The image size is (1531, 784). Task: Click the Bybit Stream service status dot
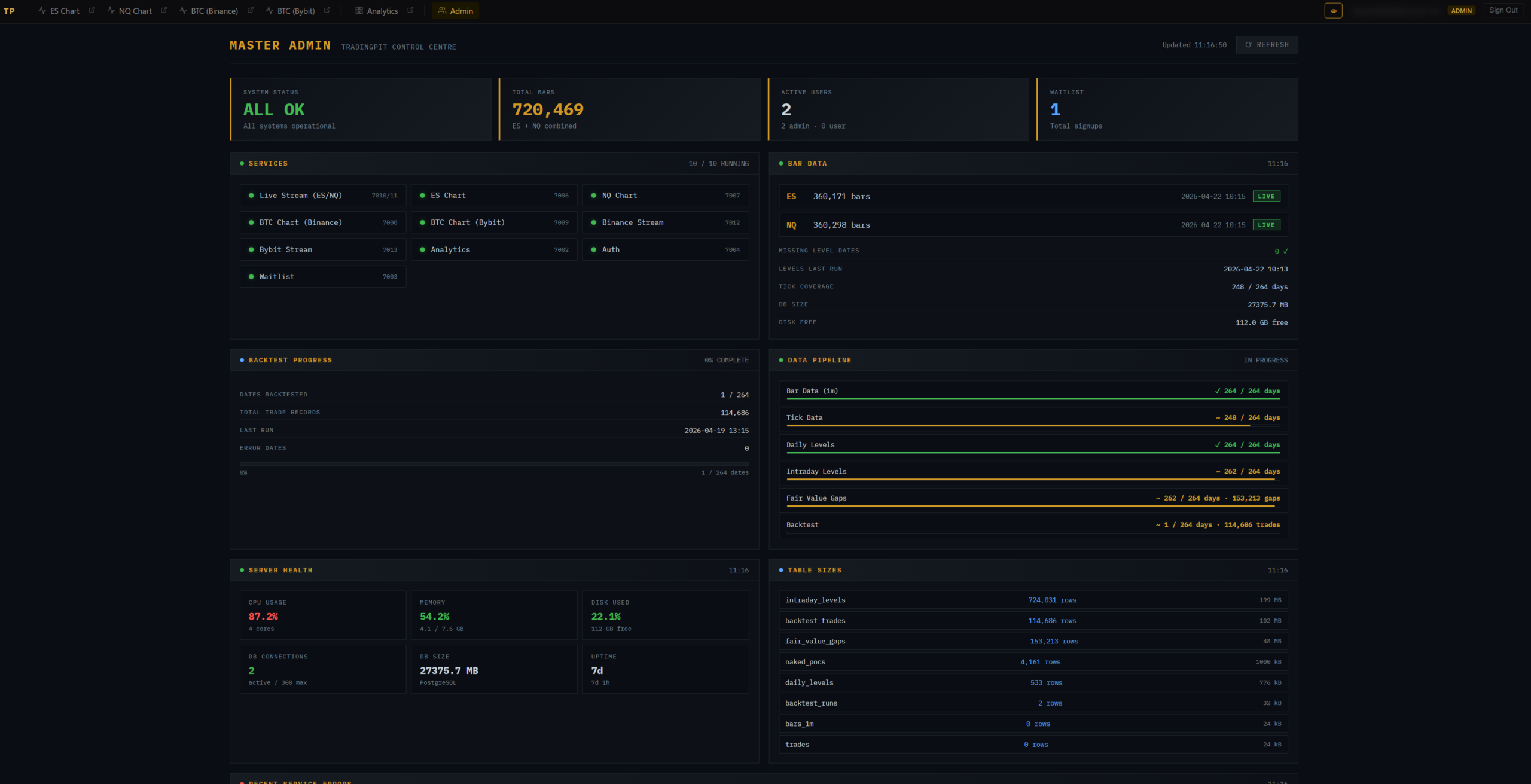[x=251, y=250]
